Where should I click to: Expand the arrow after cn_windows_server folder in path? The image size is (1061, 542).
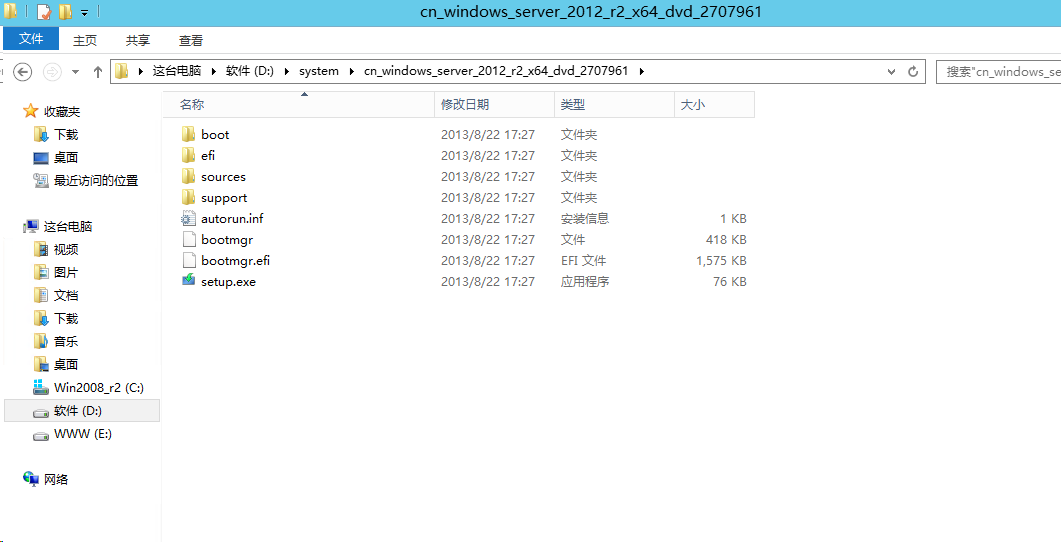click(x=641, y=71)
